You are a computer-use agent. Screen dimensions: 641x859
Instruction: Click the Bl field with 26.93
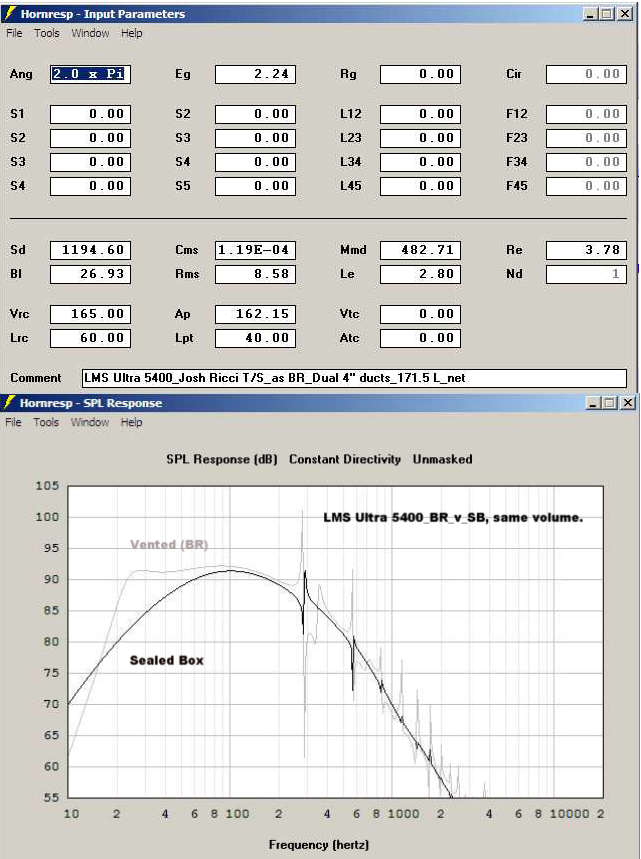pyautogui.click(x=90, y=274)
